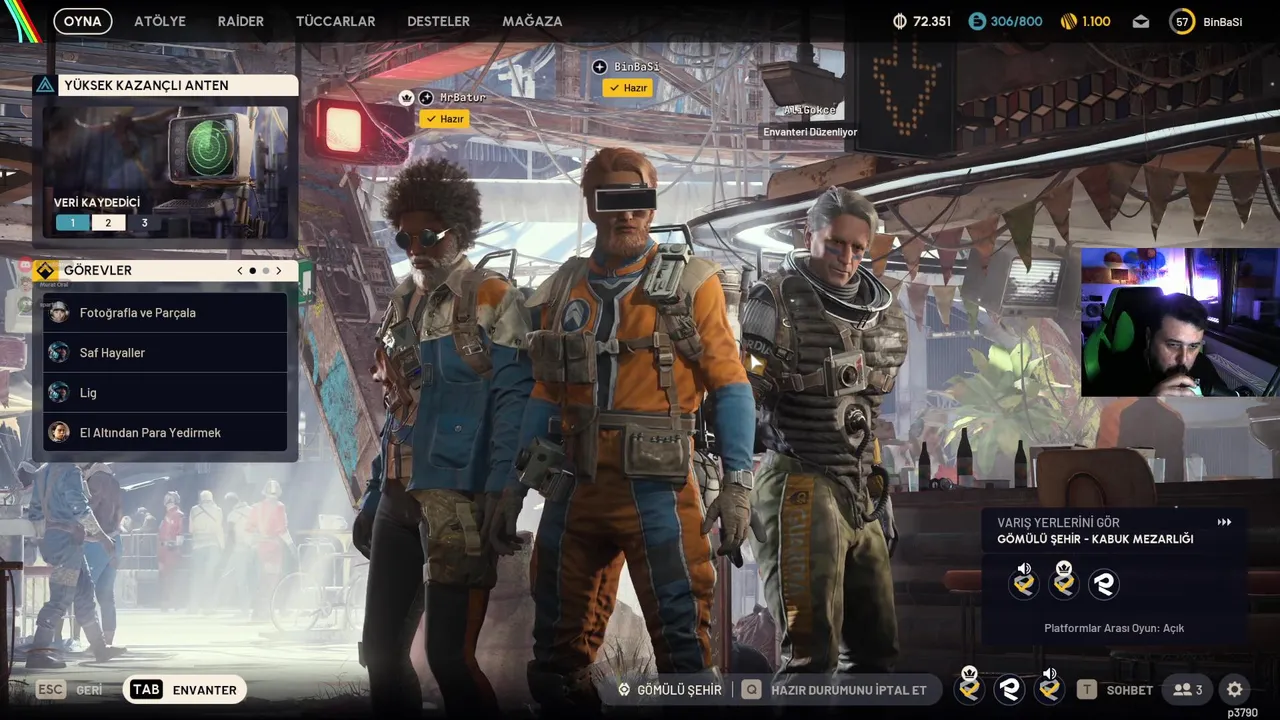Click crowned avatar in destinations panel
Image resolution: width=1280 pixels, height=720 pixels.
coord(1064,581)
